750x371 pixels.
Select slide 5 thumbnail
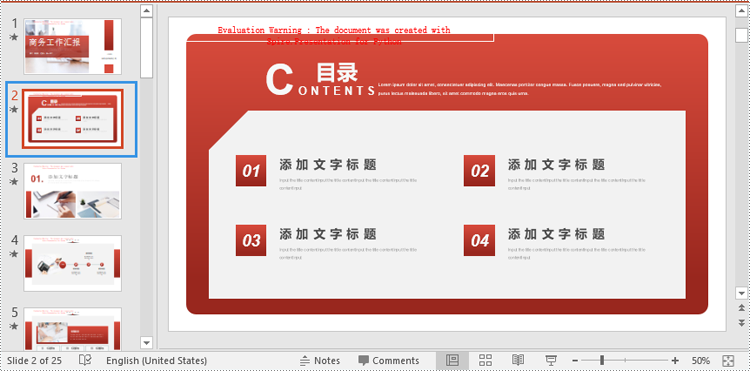73,329
